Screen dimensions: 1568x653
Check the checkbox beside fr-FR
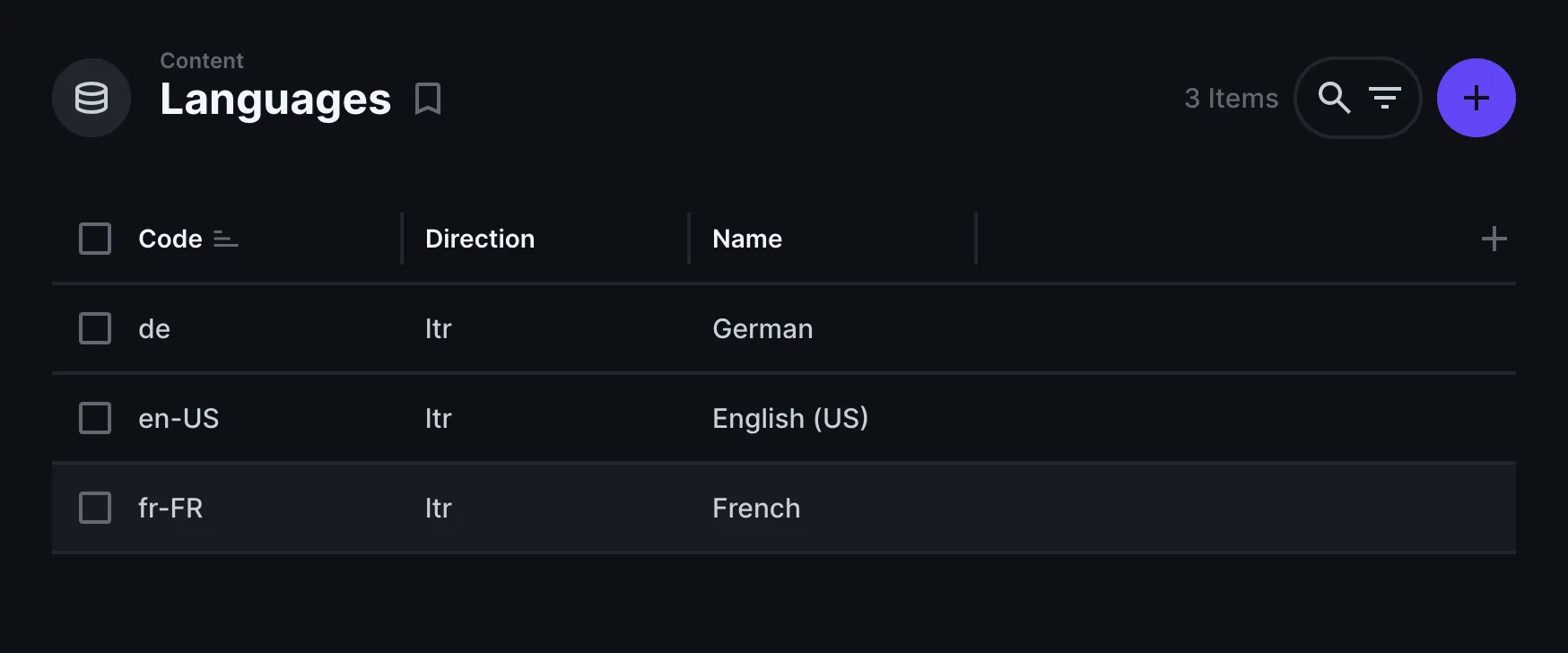(x=94, y=508)
